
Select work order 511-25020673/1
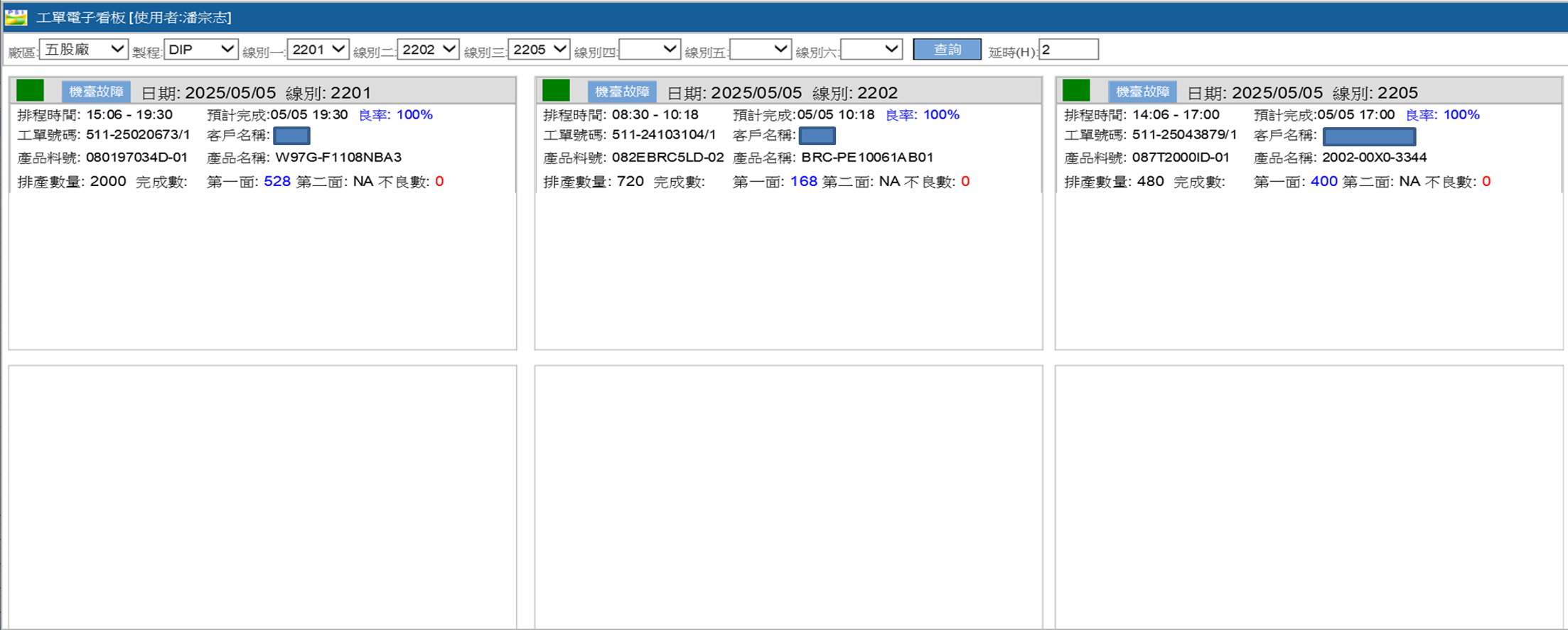(x=138, y=135)
